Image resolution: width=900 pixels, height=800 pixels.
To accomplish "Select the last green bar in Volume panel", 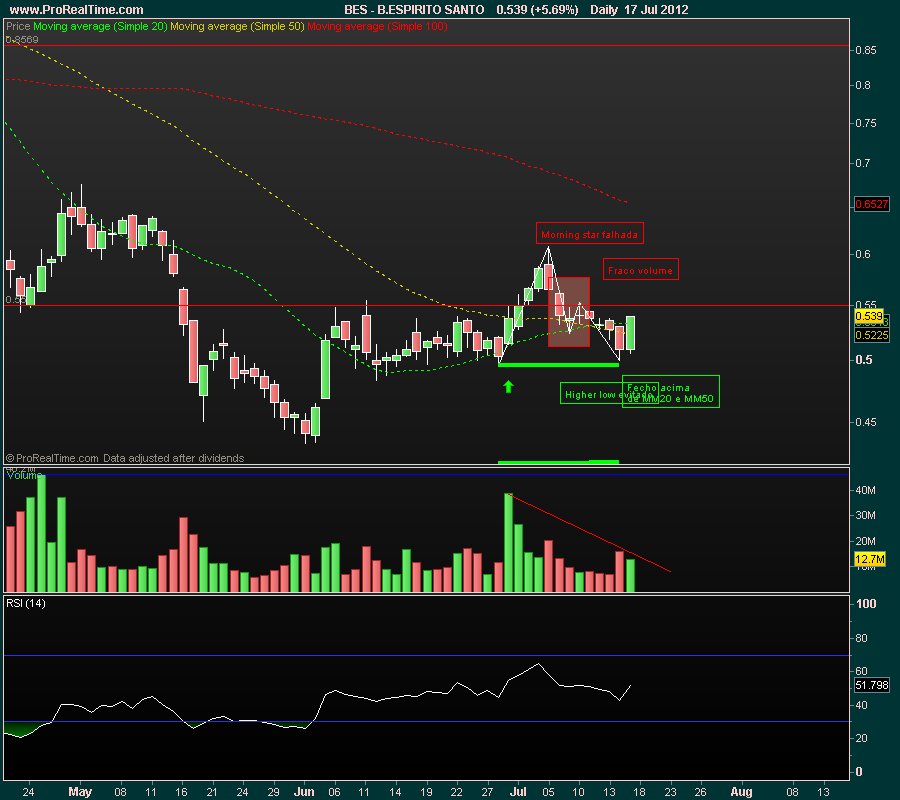I will (x=630, y=575).
